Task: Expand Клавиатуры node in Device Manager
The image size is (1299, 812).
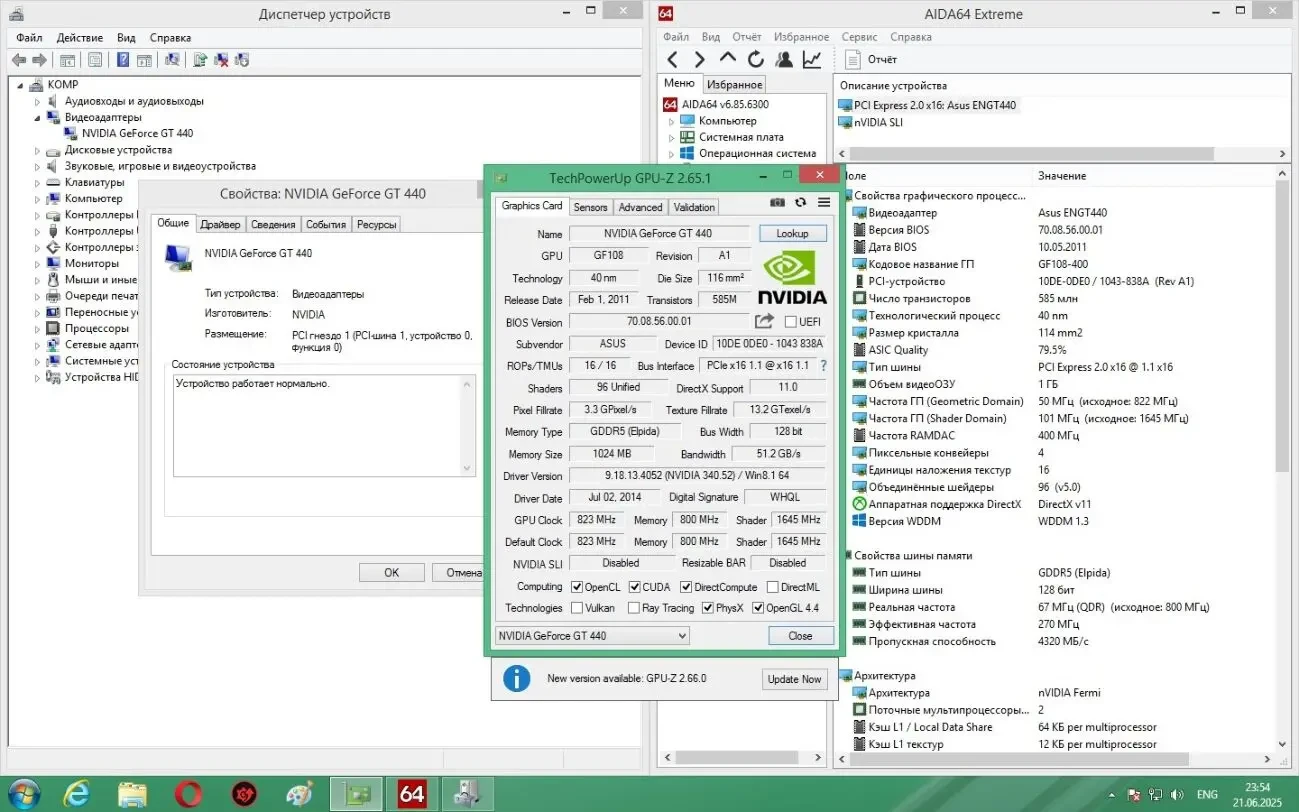Action: click(x=38, y=182)
